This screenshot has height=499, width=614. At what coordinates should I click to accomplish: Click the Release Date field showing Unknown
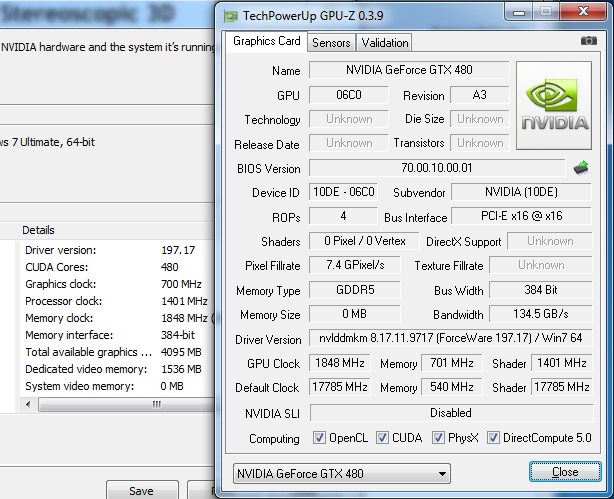point(349,143)
